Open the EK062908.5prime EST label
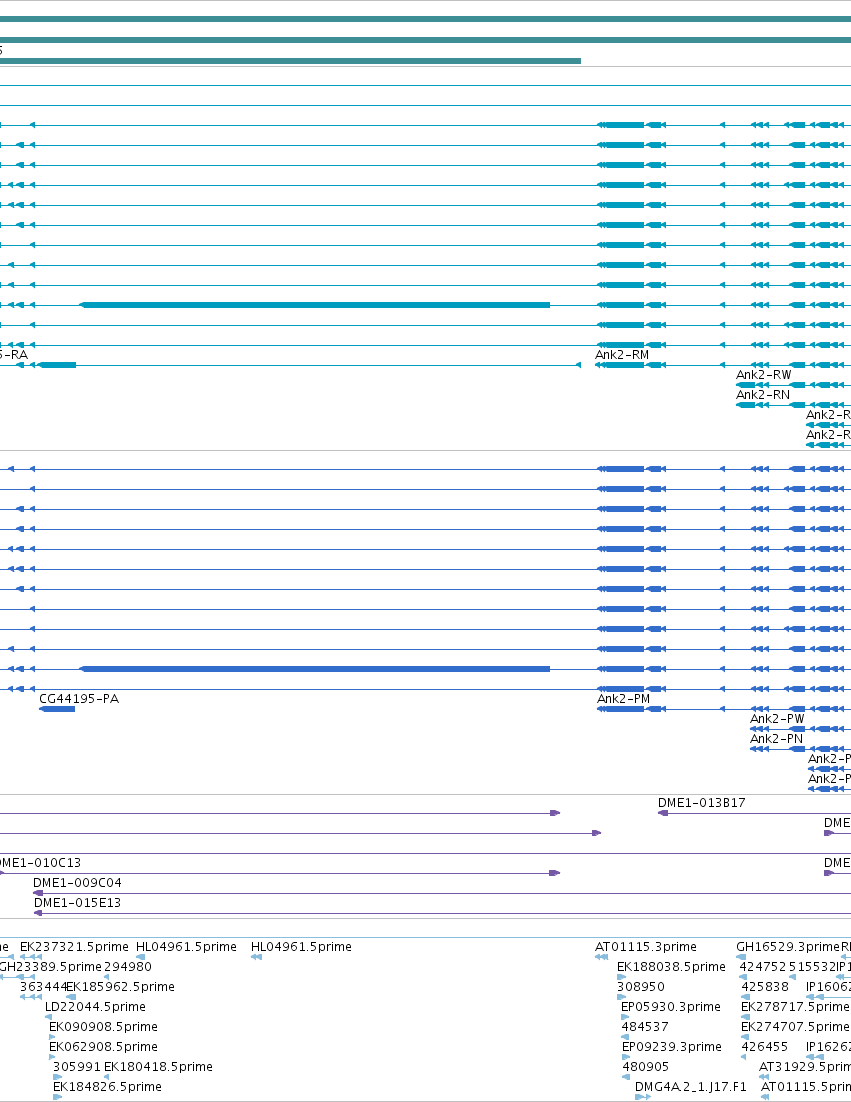The width and height of the screenshot is (851, 1102). [x=103, y=1046]
